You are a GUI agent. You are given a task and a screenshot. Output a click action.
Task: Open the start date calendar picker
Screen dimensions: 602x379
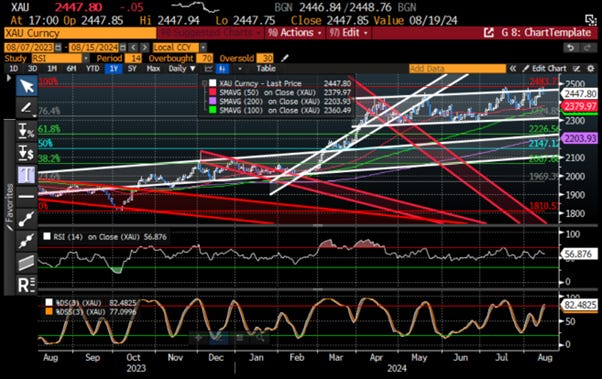pyautogui.click(x=58, y=48)
